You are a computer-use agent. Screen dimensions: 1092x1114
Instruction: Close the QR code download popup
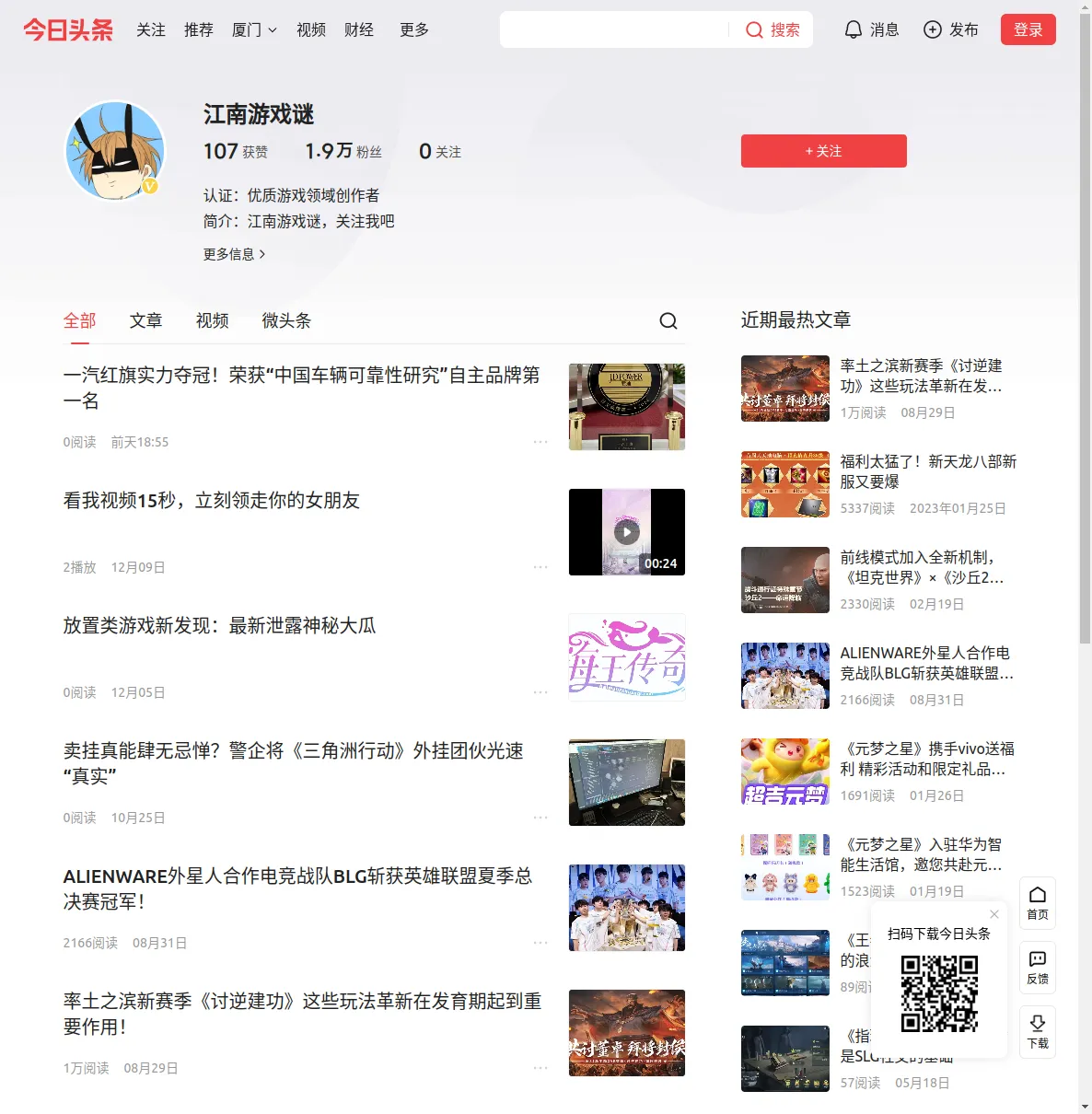(x=994, y=914)
